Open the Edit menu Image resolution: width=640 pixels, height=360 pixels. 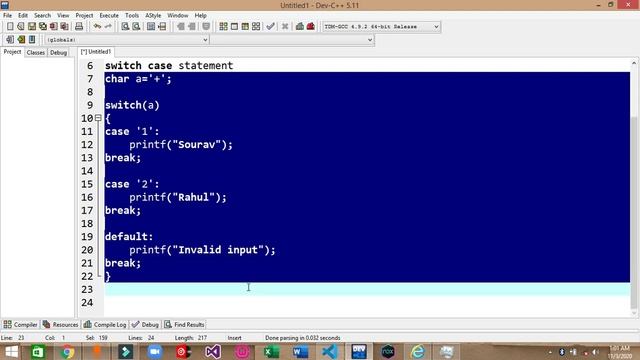(23, 16)
